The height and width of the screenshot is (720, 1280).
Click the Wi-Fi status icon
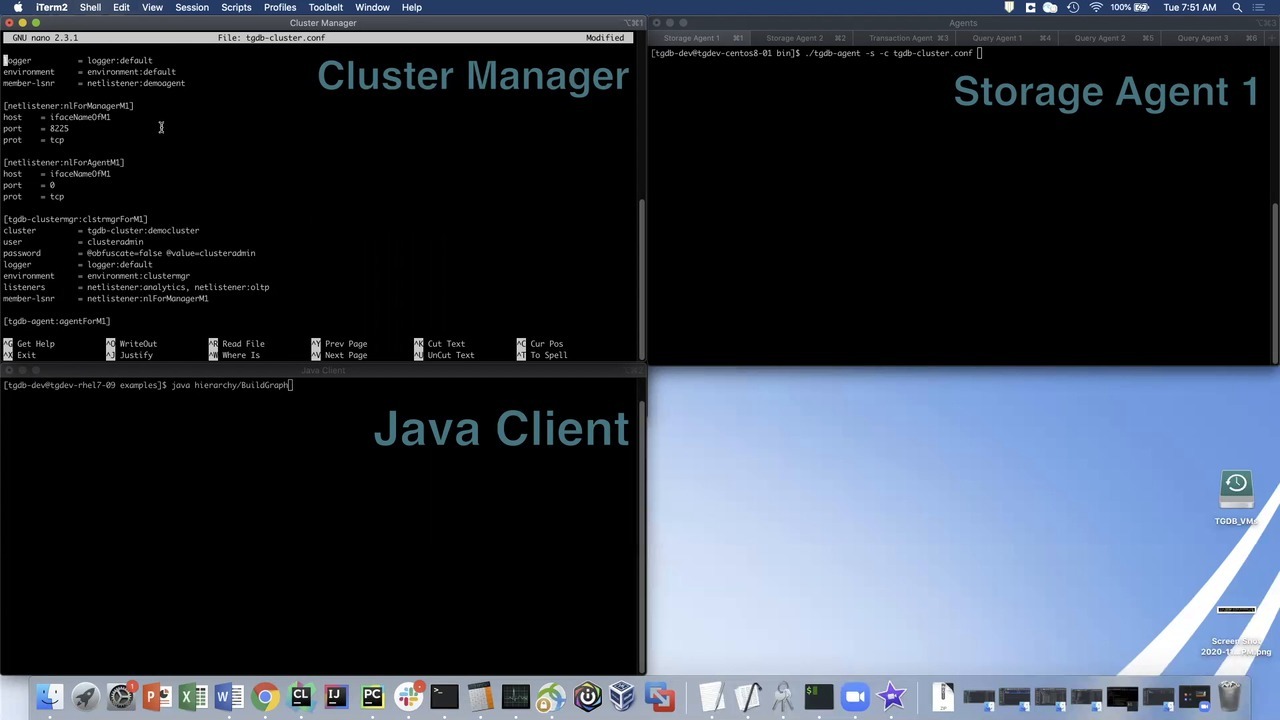[1096, 7]
